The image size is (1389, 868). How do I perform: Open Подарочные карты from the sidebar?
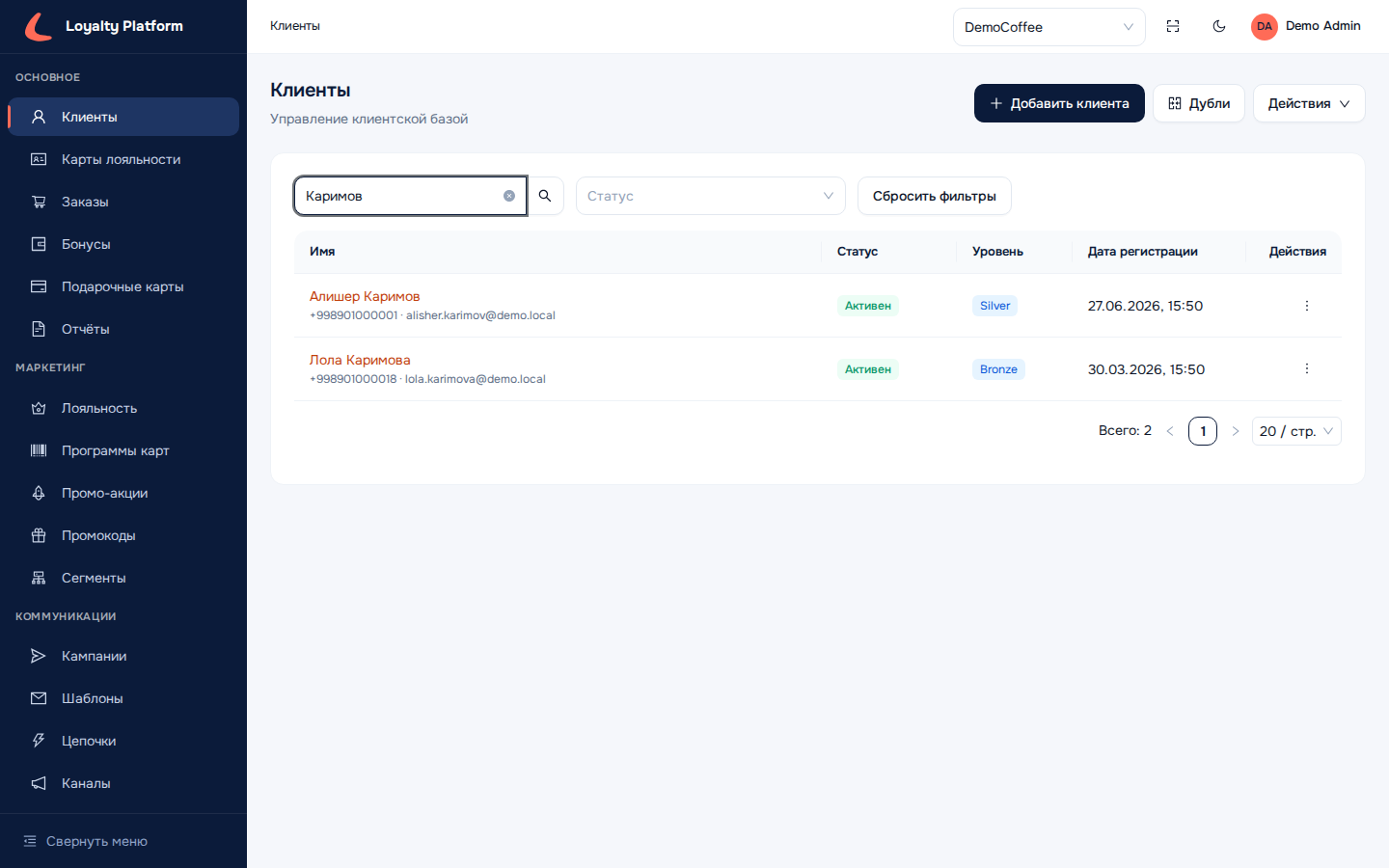click(x=123, y=286)
